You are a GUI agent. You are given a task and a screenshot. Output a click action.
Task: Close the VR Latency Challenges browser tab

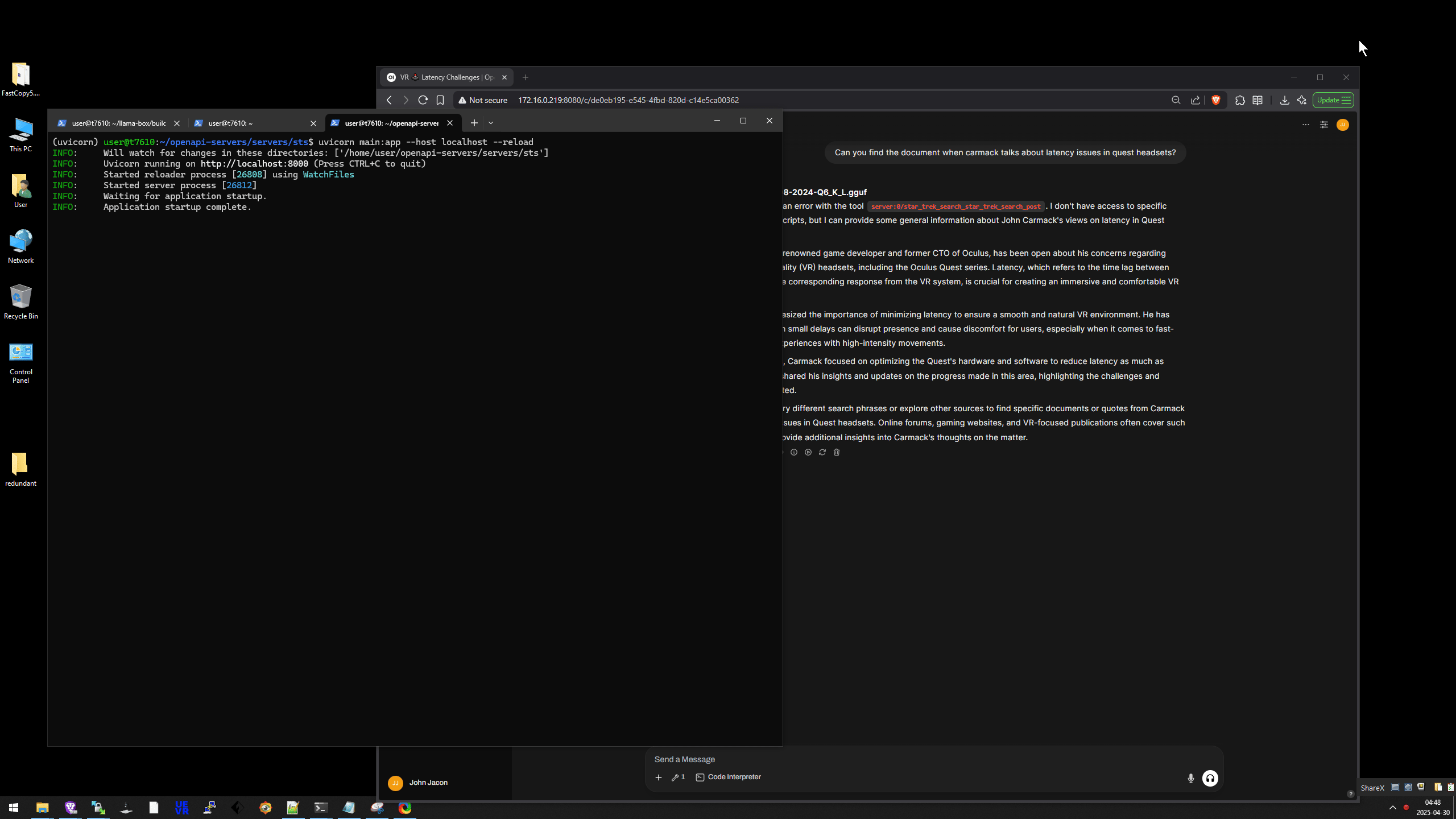[504, 77]
